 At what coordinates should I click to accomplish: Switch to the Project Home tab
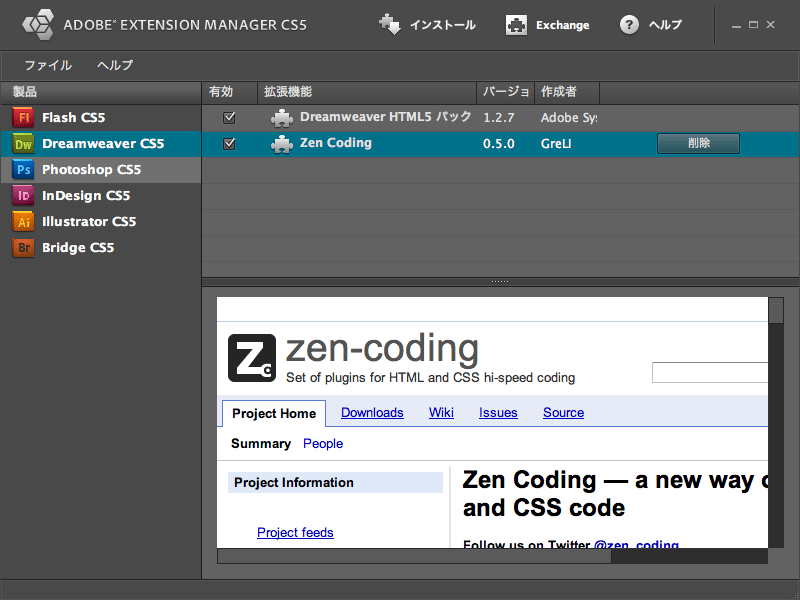pos(274,413)
